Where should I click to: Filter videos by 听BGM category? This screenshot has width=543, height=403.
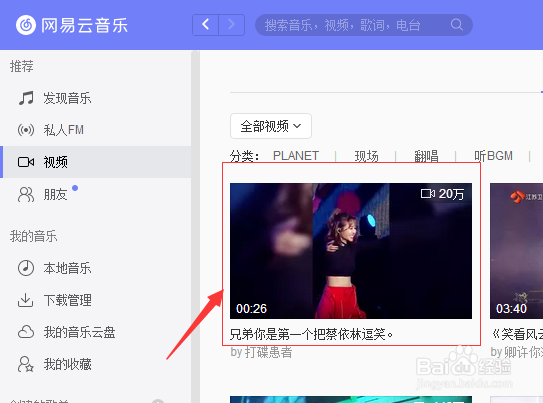coord(493,156)
